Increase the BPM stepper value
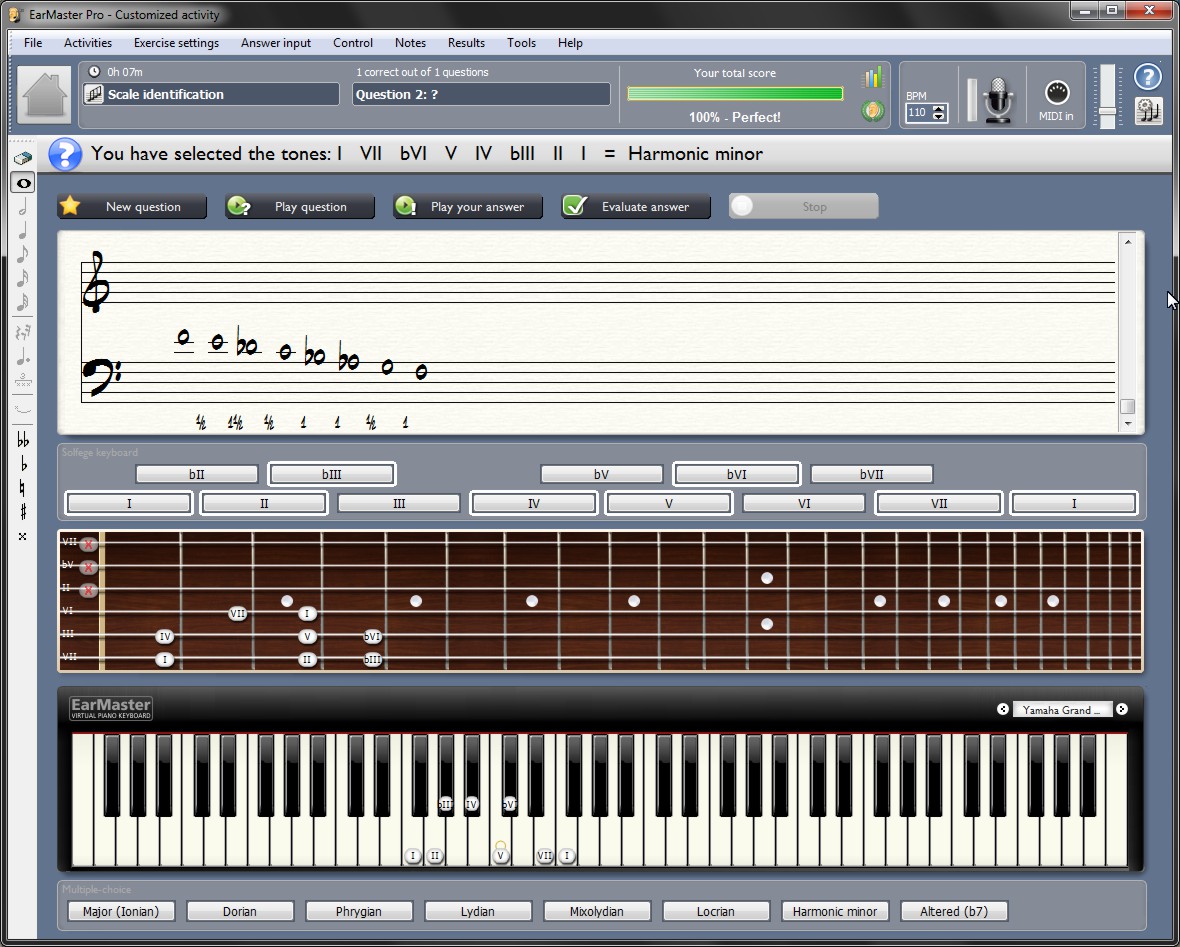Image resolution: width=1180 pixels, height=947 pixels. coord(938,108)
